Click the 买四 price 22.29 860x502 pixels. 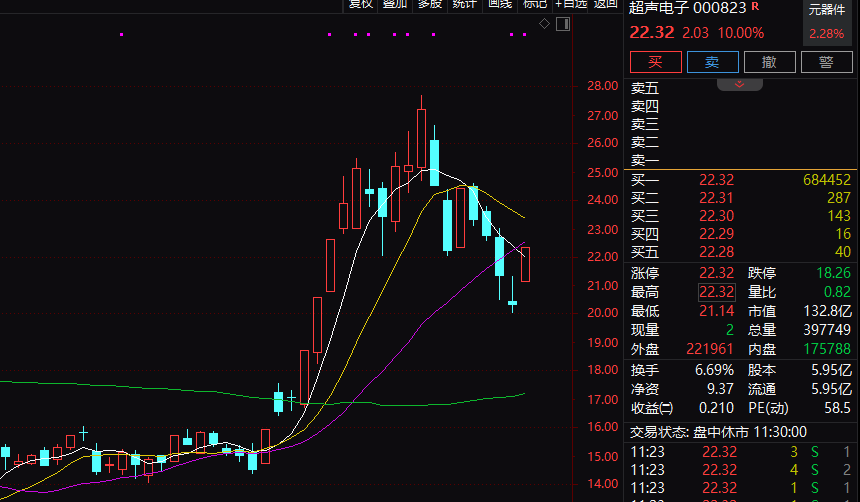click(716, 234)
